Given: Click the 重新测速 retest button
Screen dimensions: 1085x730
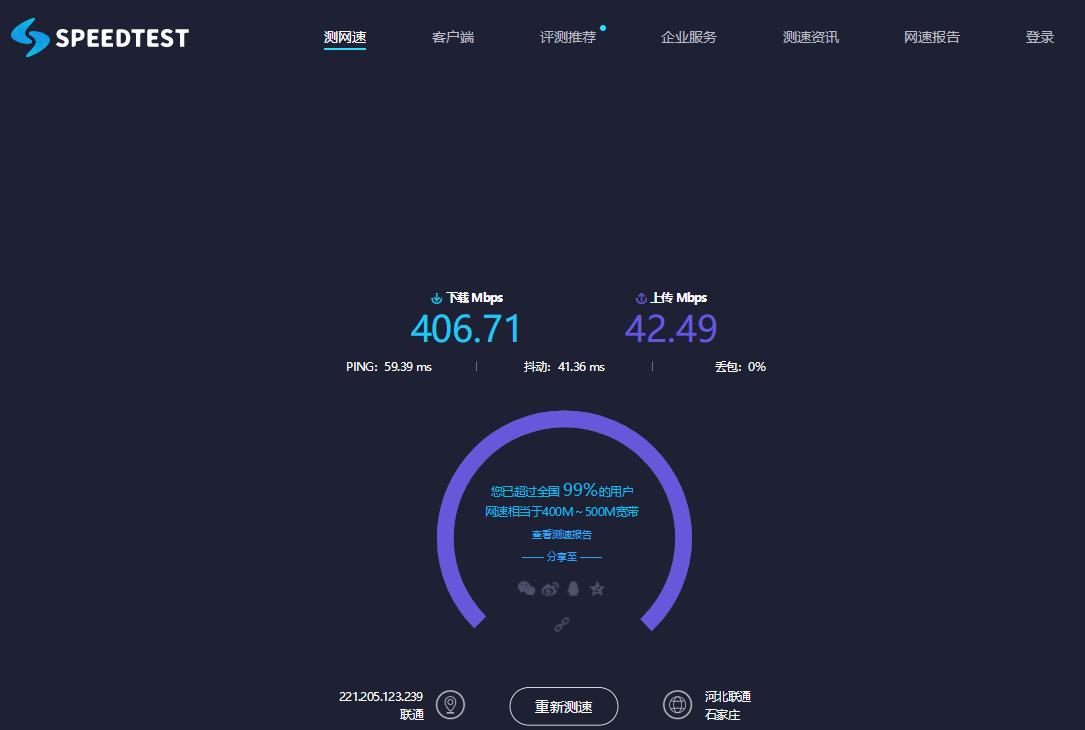Looking at the screenshot, I should (563, 706).
